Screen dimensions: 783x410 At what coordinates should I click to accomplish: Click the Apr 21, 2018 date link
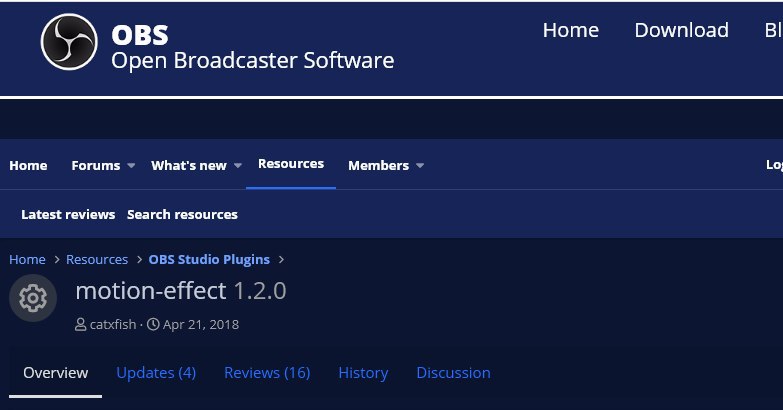(201, 325)
